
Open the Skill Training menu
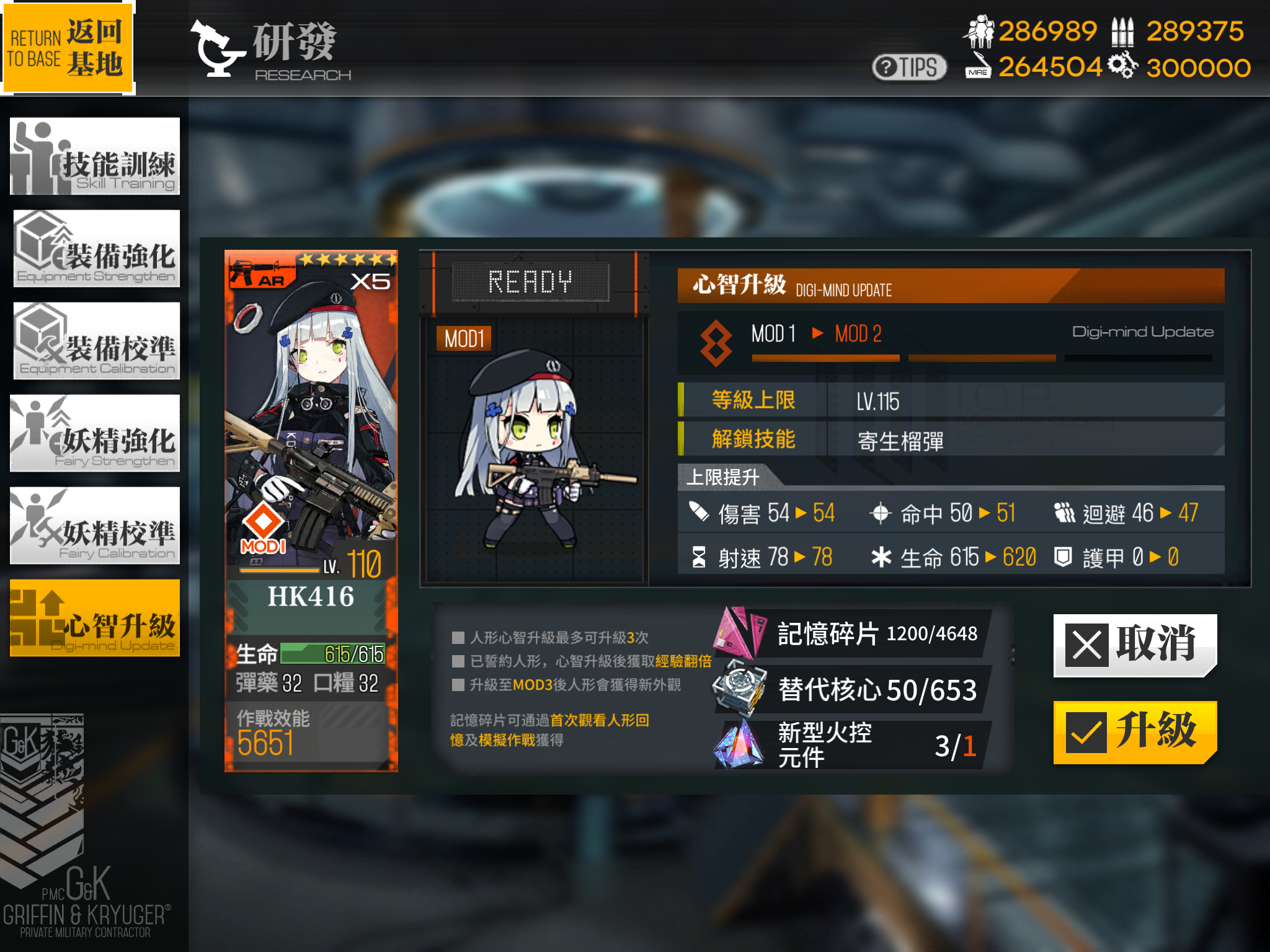[x=95, y=156]
